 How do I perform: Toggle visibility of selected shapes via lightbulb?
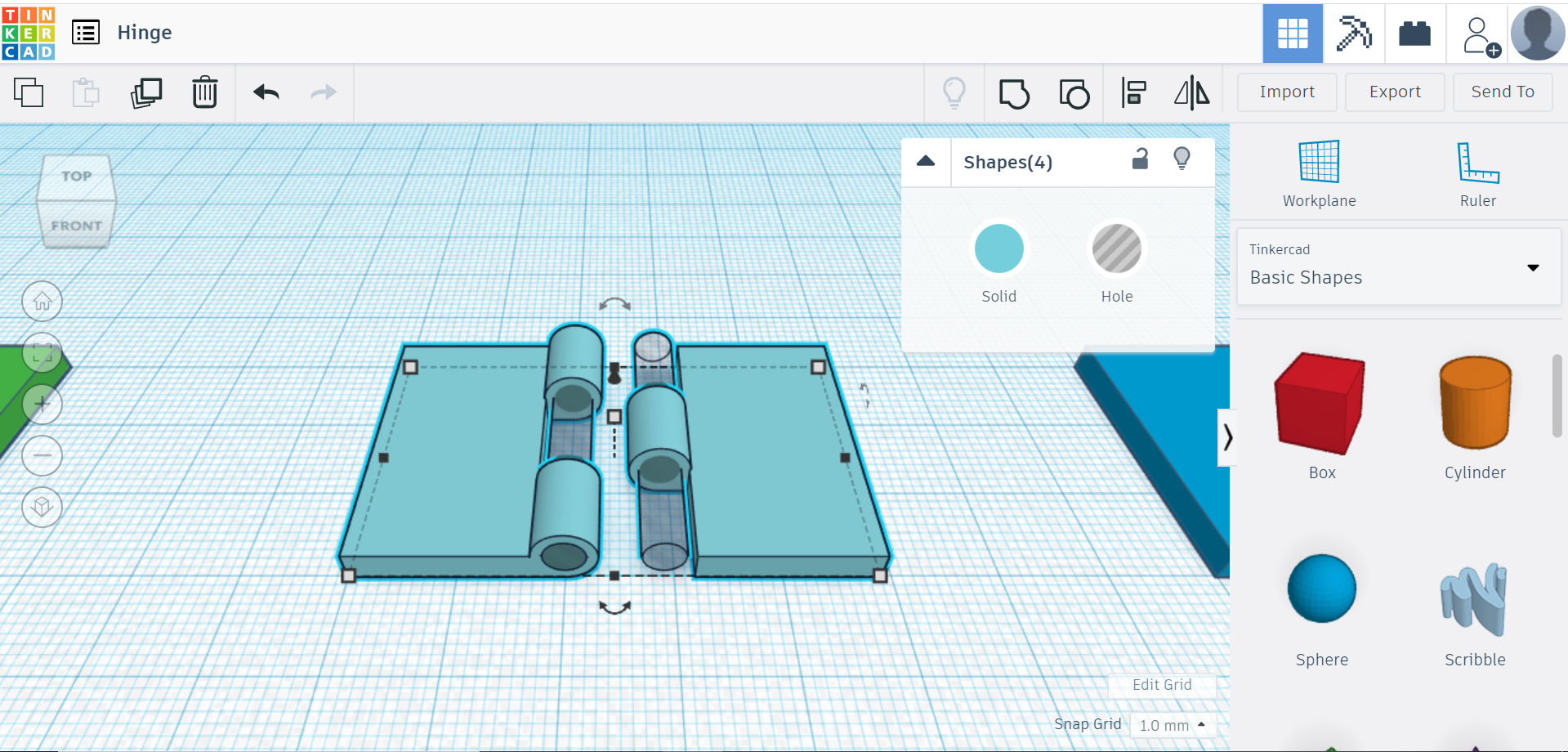1182,159
